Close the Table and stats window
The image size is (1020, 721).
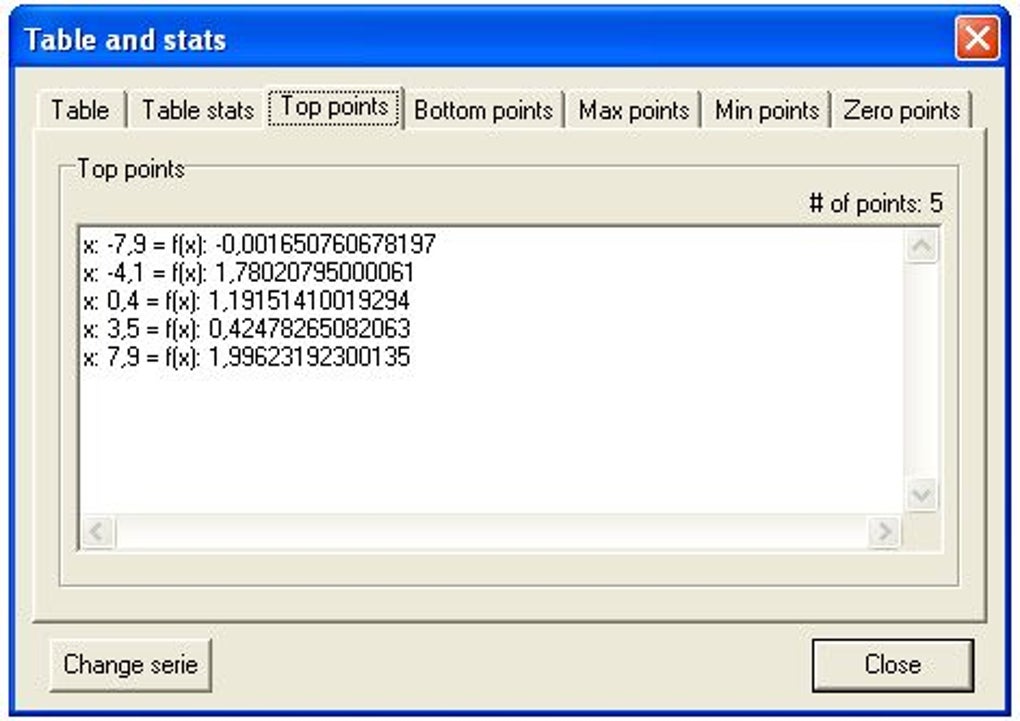978,38
